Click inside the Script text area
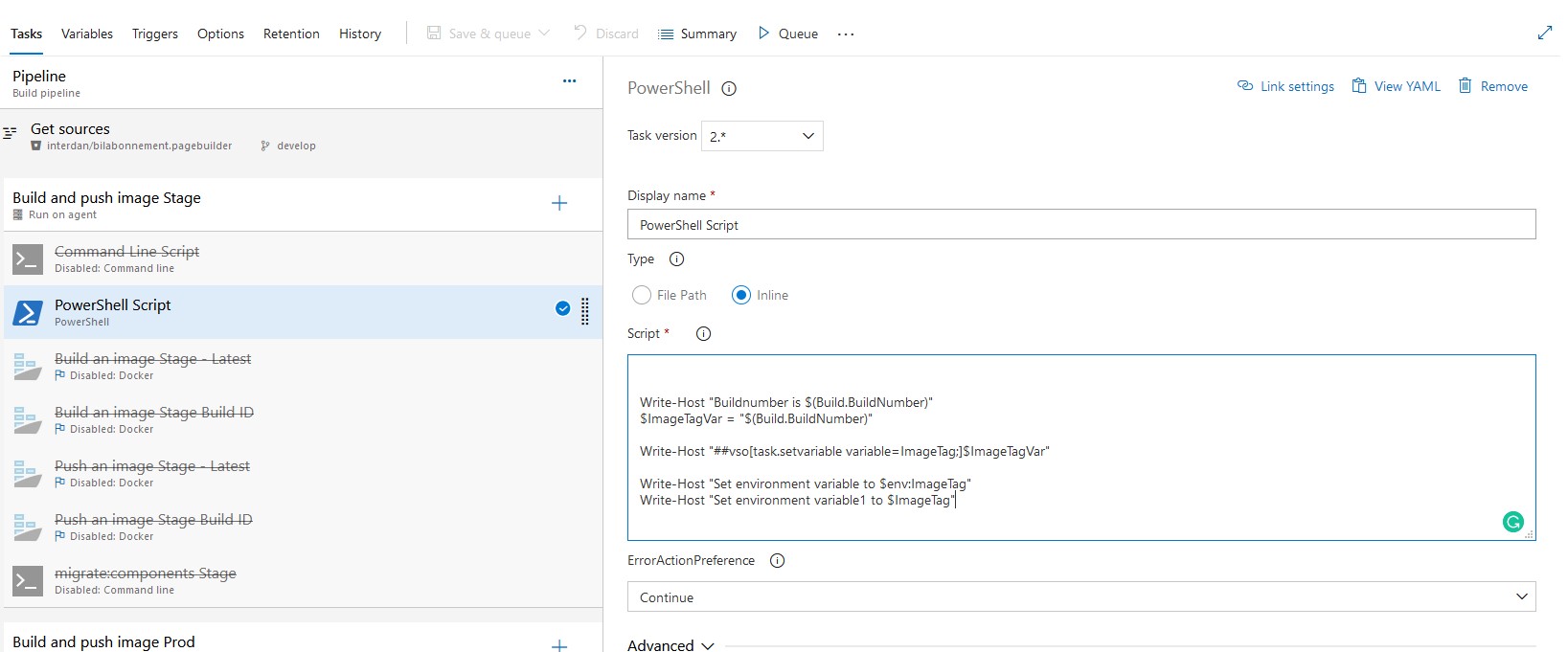This screenshot has width=1568, height=652. (x=1081, y=448)
